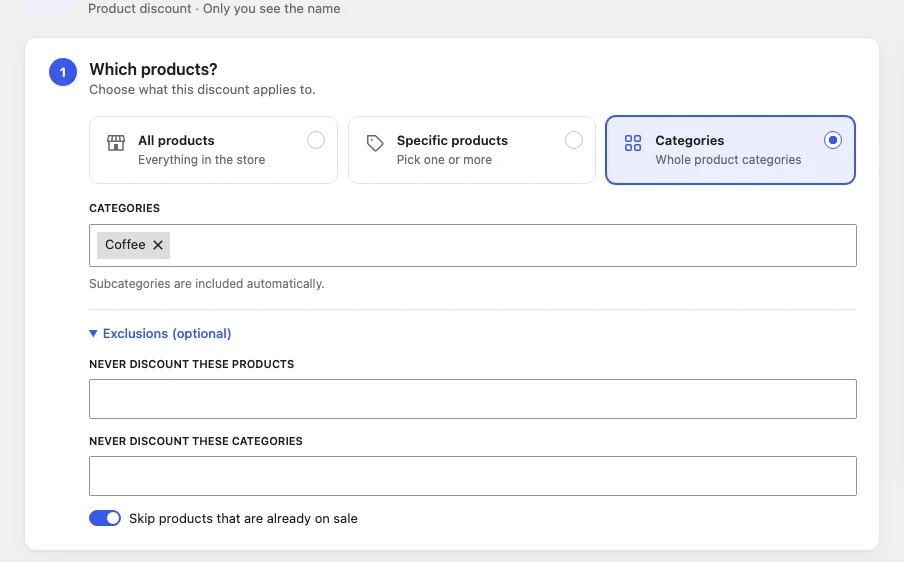This screenshot has height=562, width=904.
Task: Collapse the Exclusions (optional) section
Action: click(x=160, y=334)
